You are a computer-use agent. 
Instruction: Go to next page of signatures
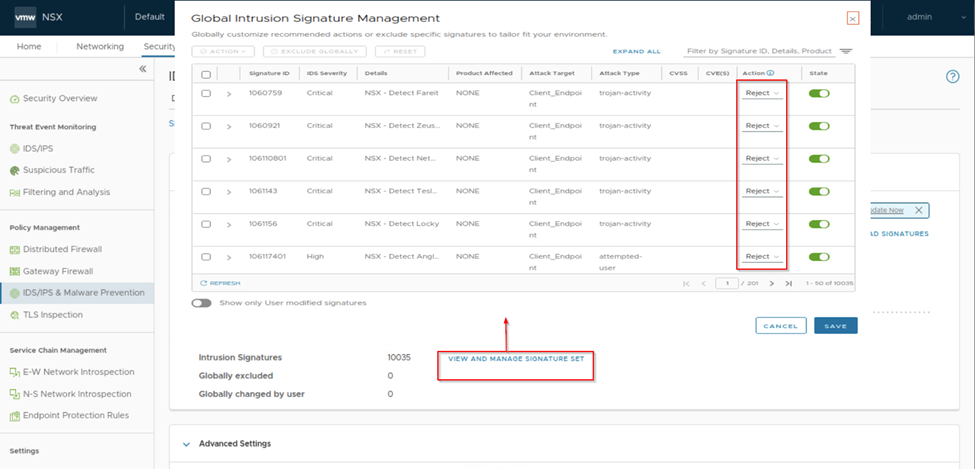pos(773,283)
